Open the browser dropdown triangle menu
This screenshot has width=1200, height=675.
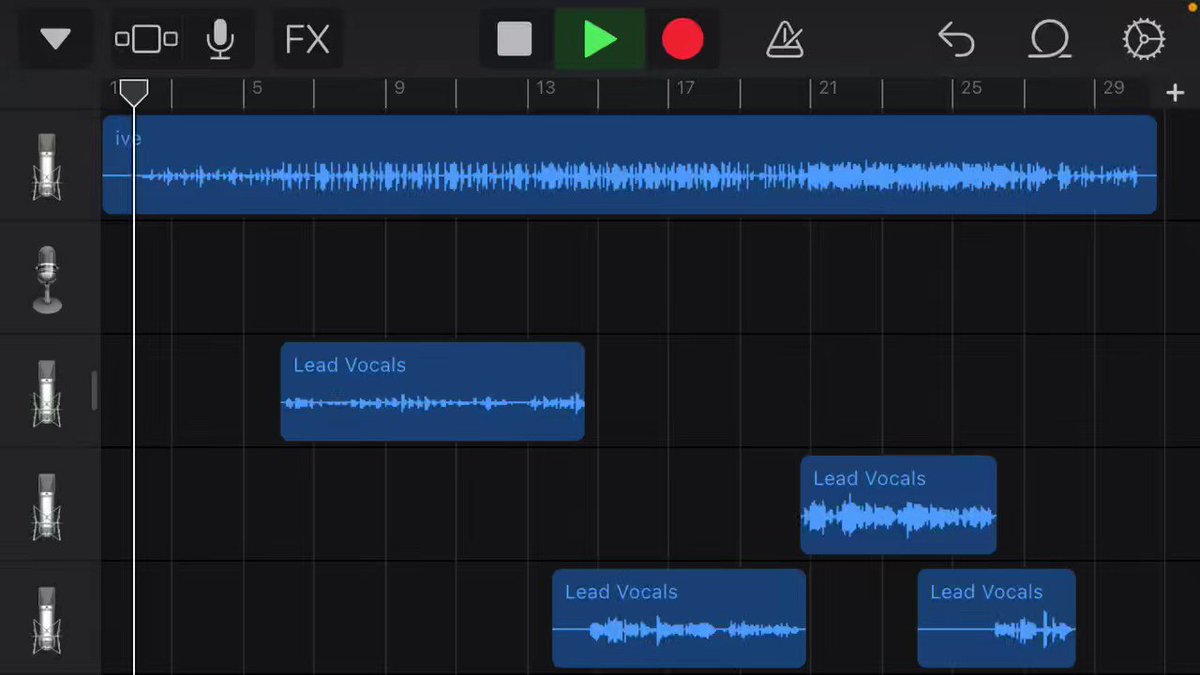[55, 40]
